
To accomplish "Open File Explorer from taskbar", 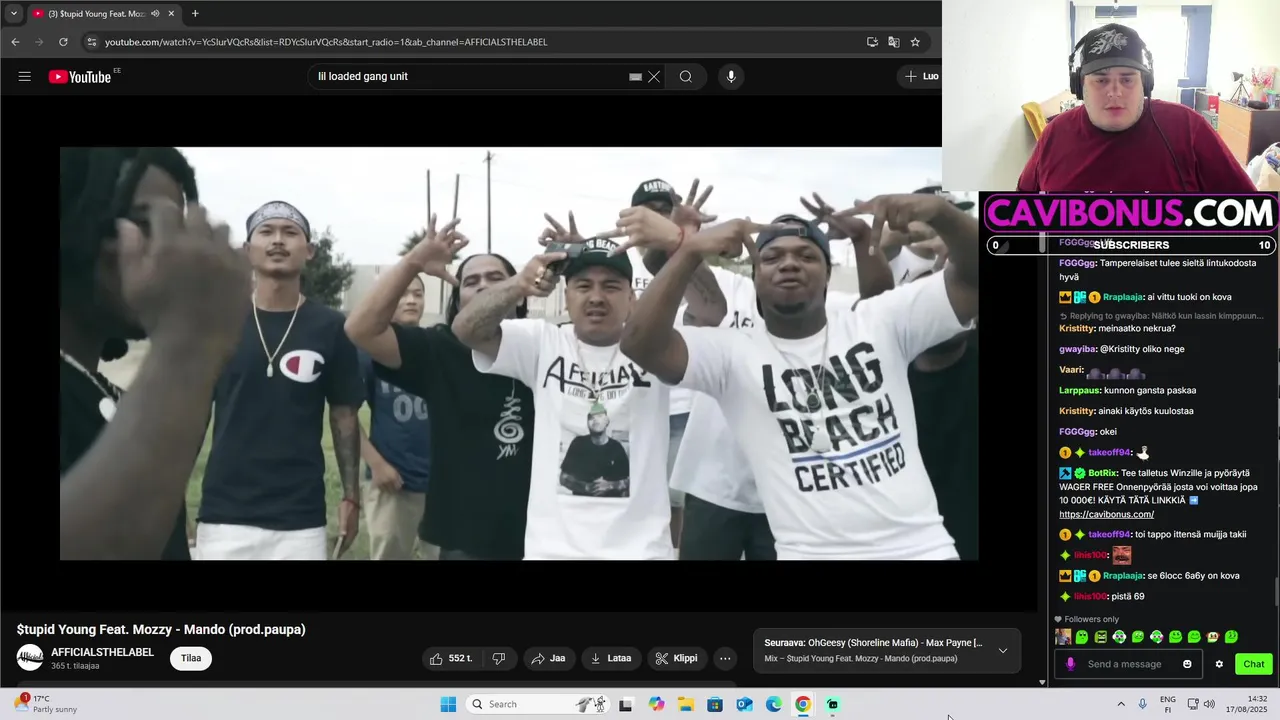I will pos(686,704).
